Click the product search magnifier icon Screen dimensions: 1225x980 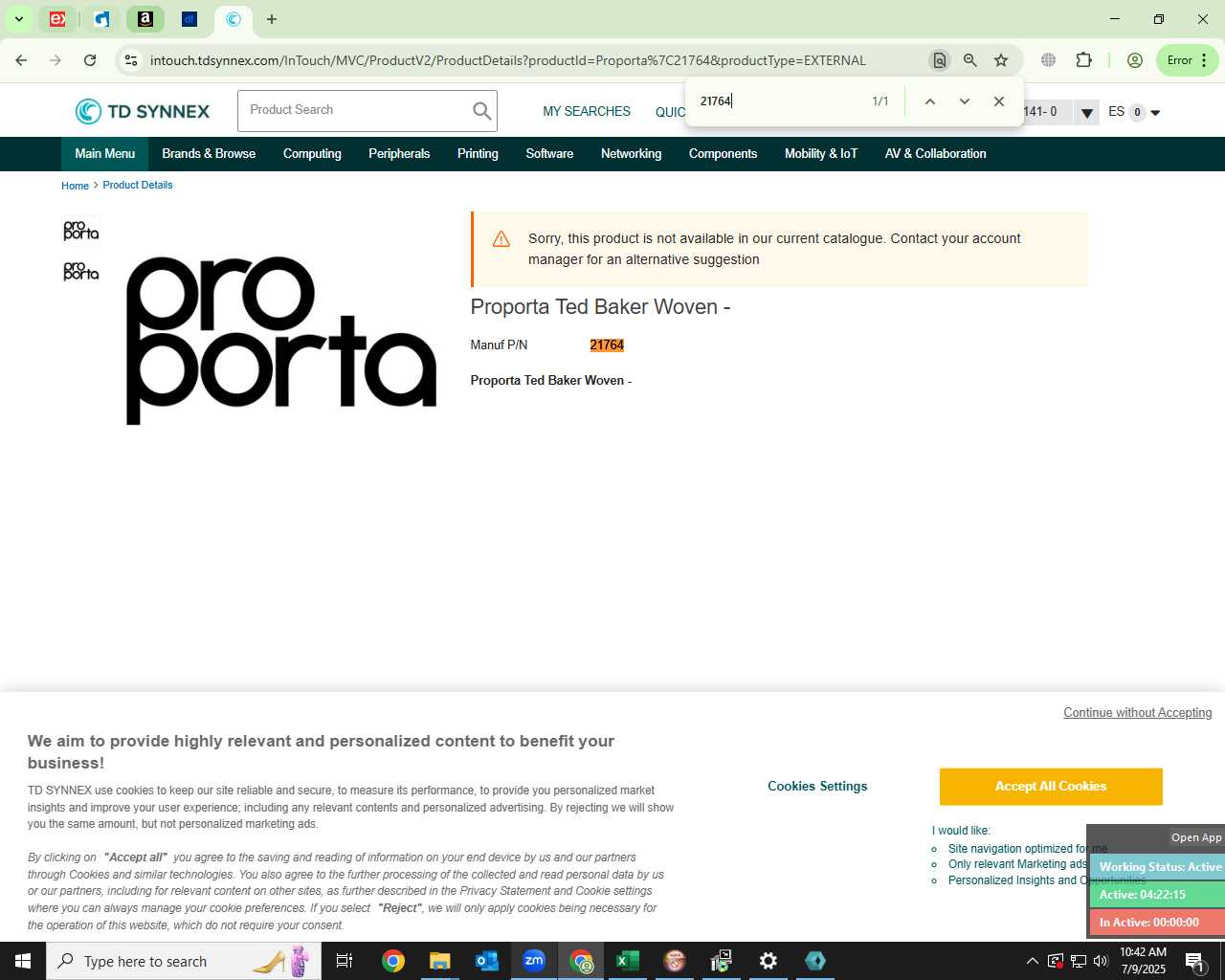(x=481, y=111)
